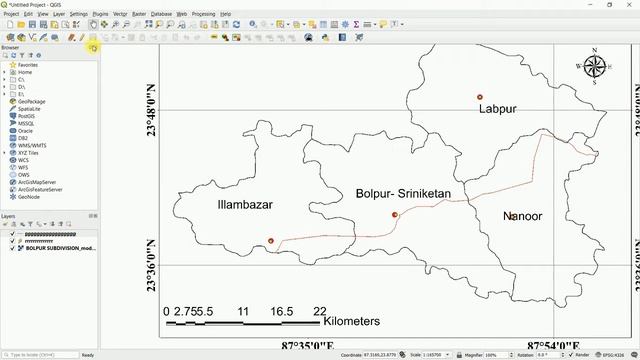Open the Scale dropdown
This screenshot has width=640, height=360.
point(448,355)
